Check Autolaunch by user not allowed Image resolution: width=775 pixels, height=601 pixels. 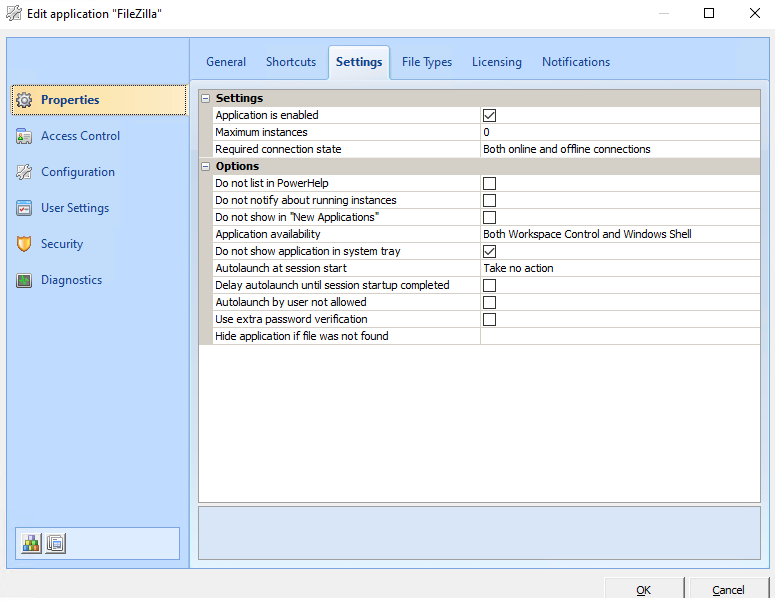(x=489, y=302)
